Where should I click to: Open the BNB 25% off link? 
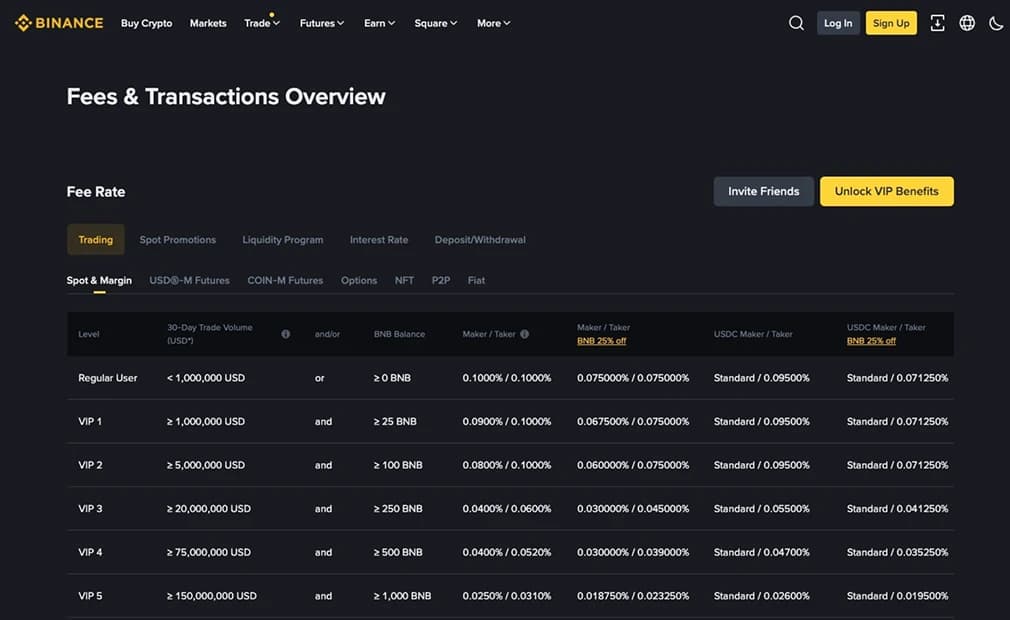pos(602,340)
